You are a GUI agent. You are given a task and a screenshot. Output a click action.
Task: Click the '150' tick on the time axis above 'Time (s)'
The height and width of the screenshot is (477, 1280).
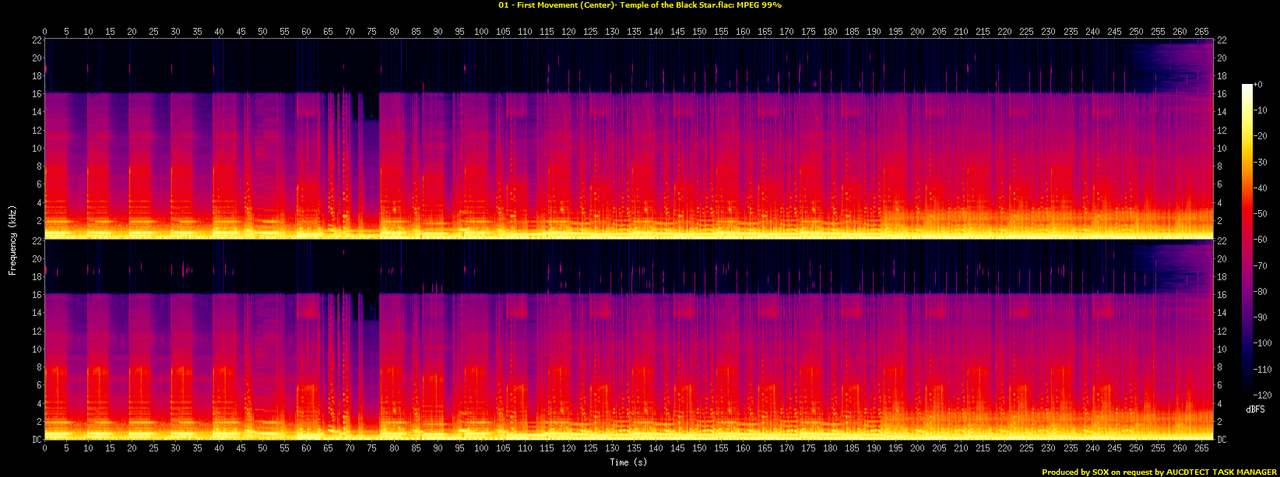[x=698, y=450]
